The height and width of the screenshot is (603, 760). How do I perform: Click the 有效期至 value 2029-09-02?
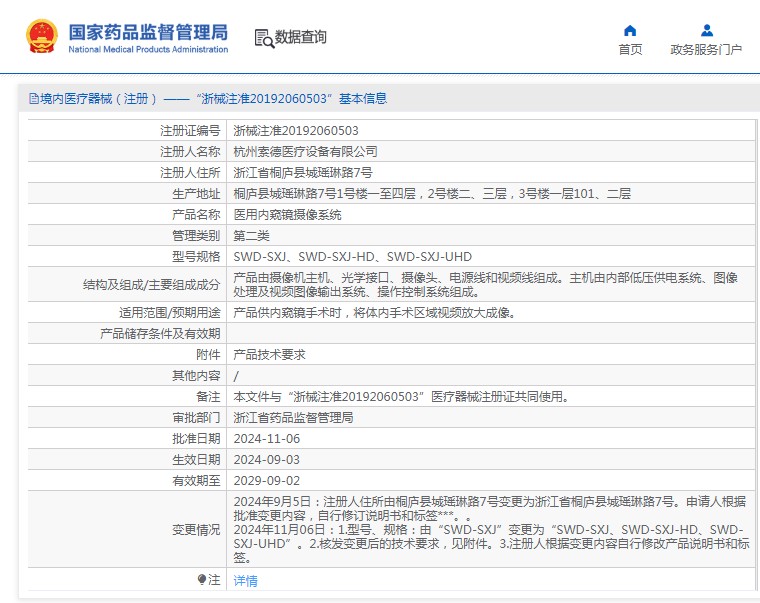267,481
